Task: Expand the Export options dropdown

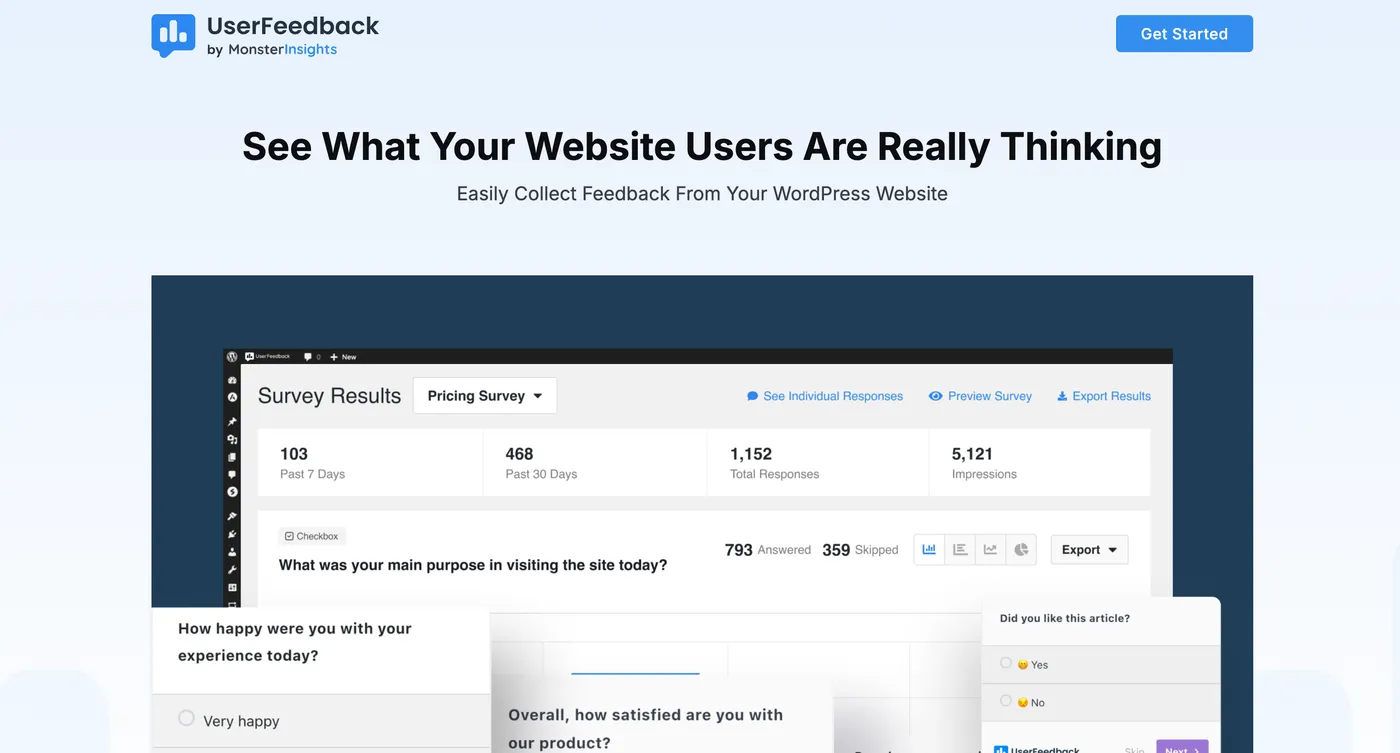Action: coord(1088,549)
